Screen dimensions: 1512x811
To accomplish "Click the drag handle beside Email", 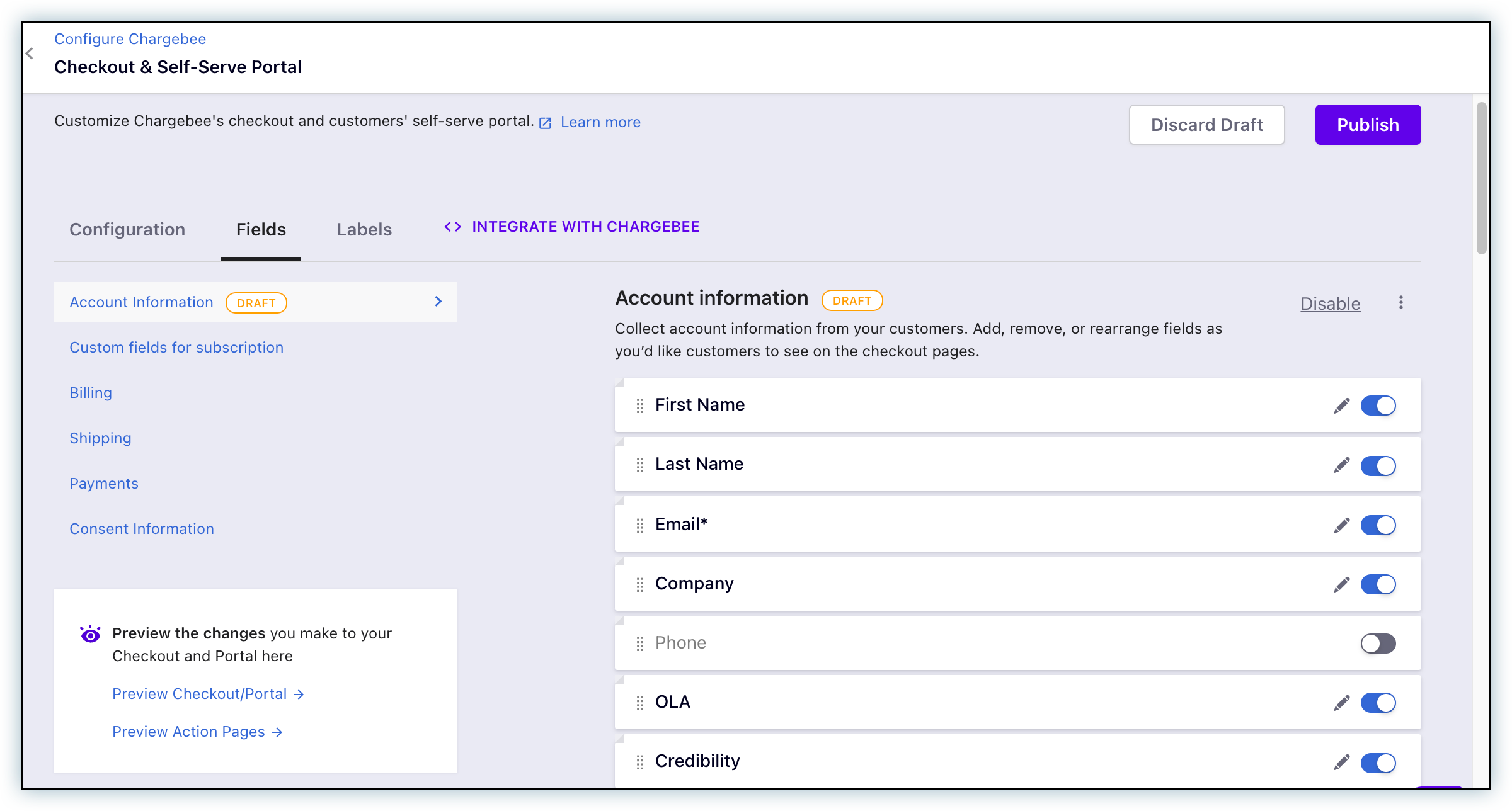I will [640, 525].
